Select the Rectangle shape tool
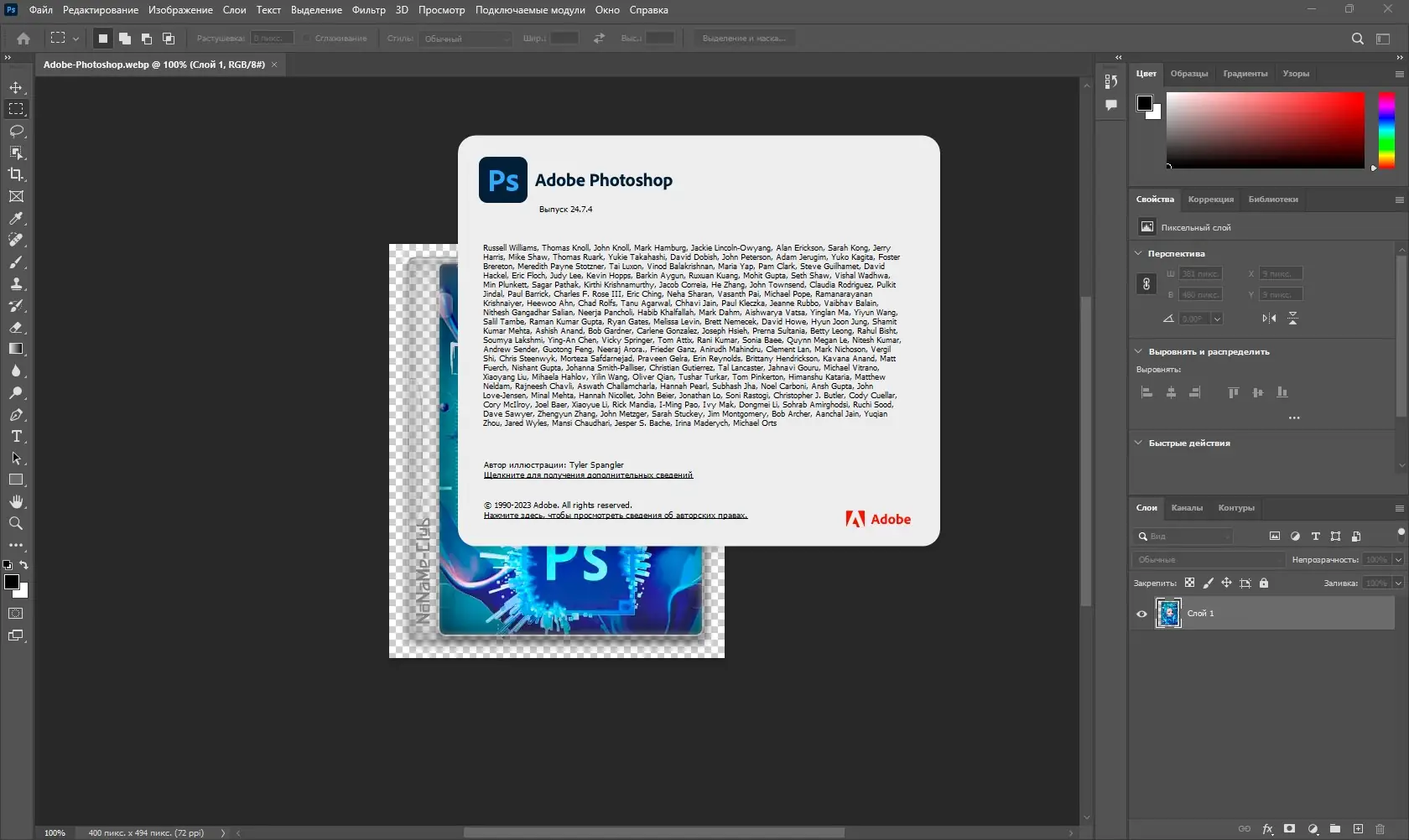 coord(16,480)
